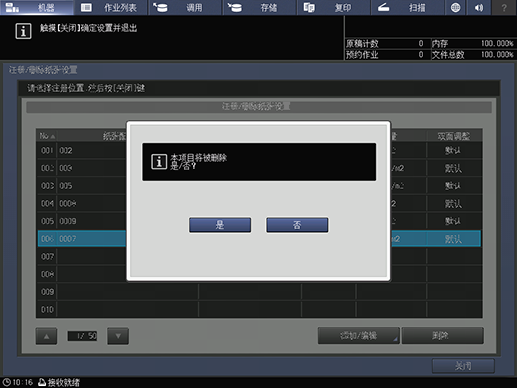
Task: Click the 双面调整 column header
Action: [x=454, y=136]
